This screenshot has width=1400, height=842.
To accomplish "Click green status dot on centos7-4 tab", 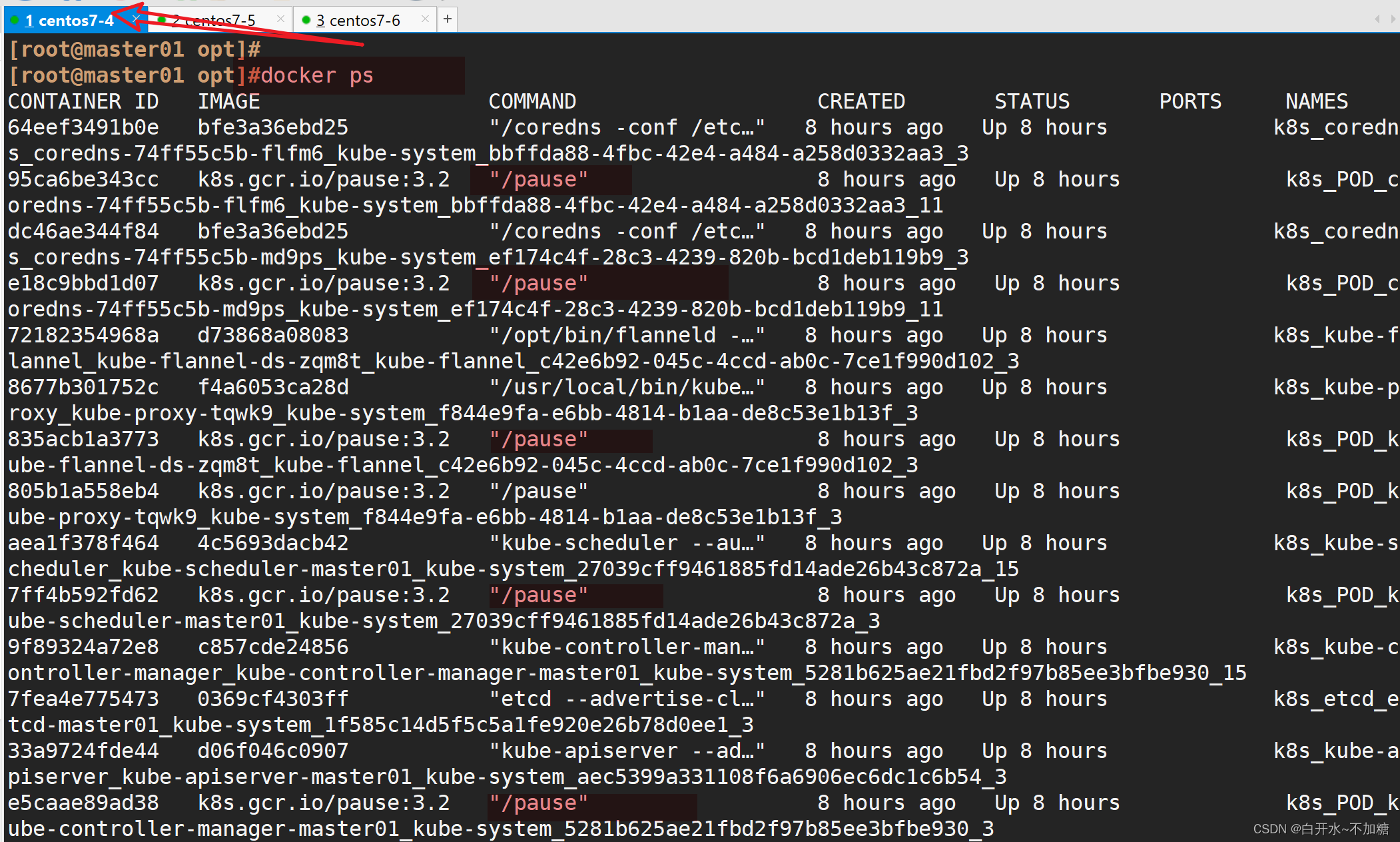I will [15, 20].
